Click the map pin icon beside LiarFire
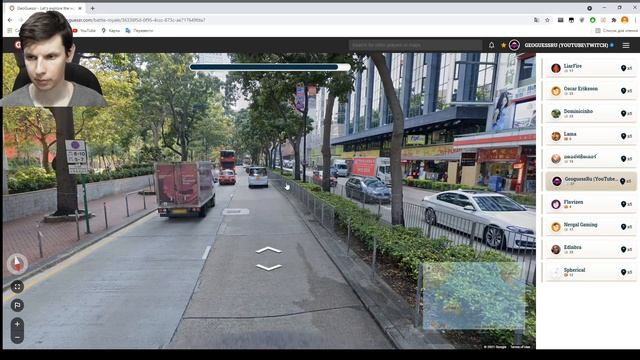The width and height of the screenshot is (640, 360). (623, 68)
